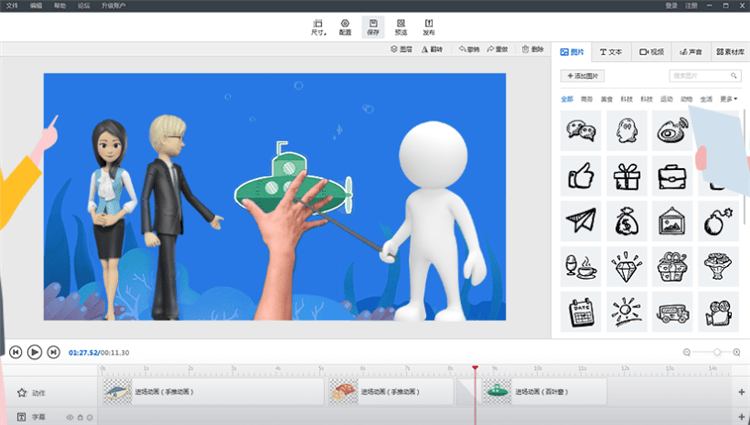The image size is (750, 425).
Task: Click plus expander on 动作 track row
Action: (x=741, y=392)
